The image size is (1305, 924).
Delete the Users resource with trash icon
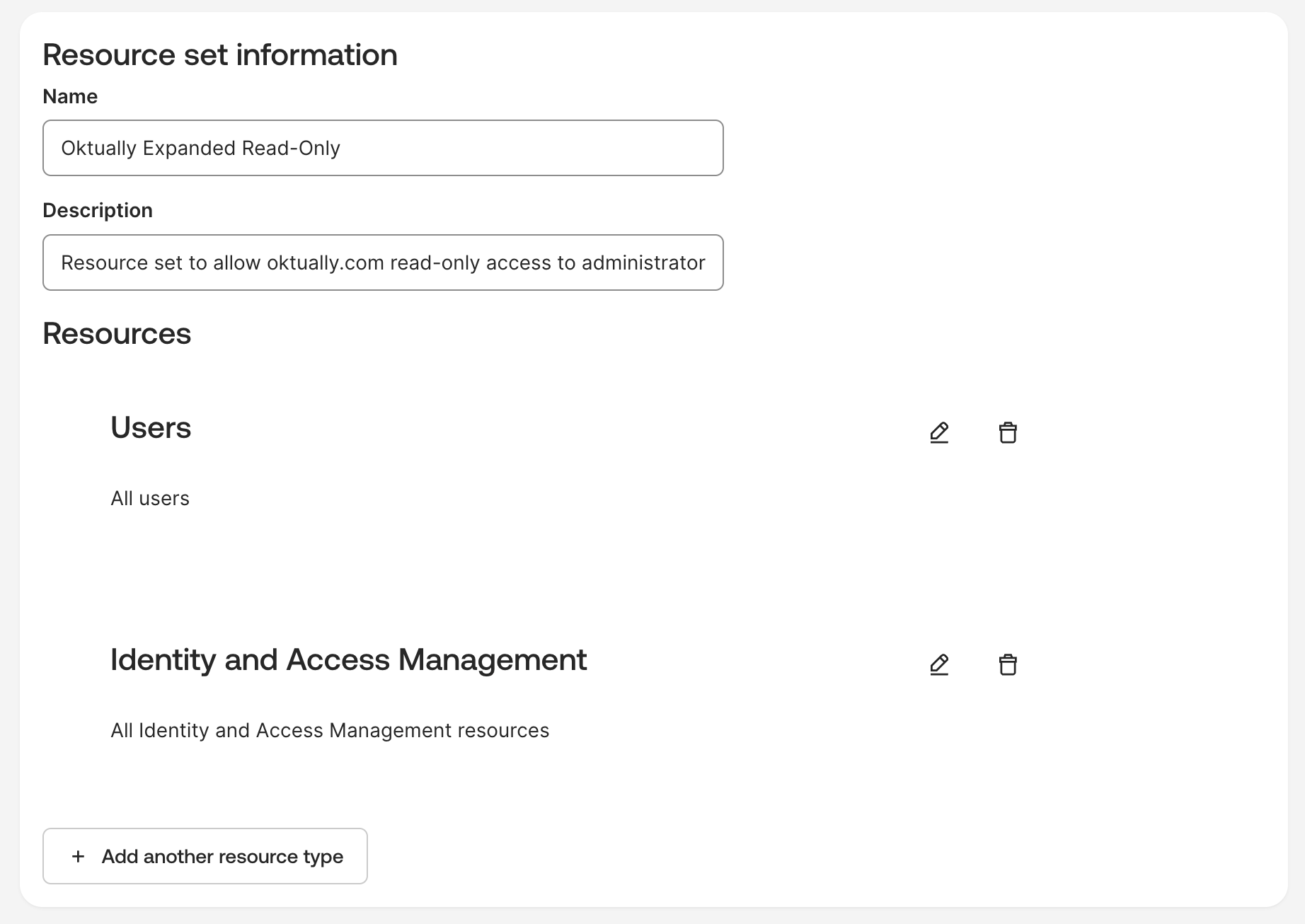(1008, 432)
